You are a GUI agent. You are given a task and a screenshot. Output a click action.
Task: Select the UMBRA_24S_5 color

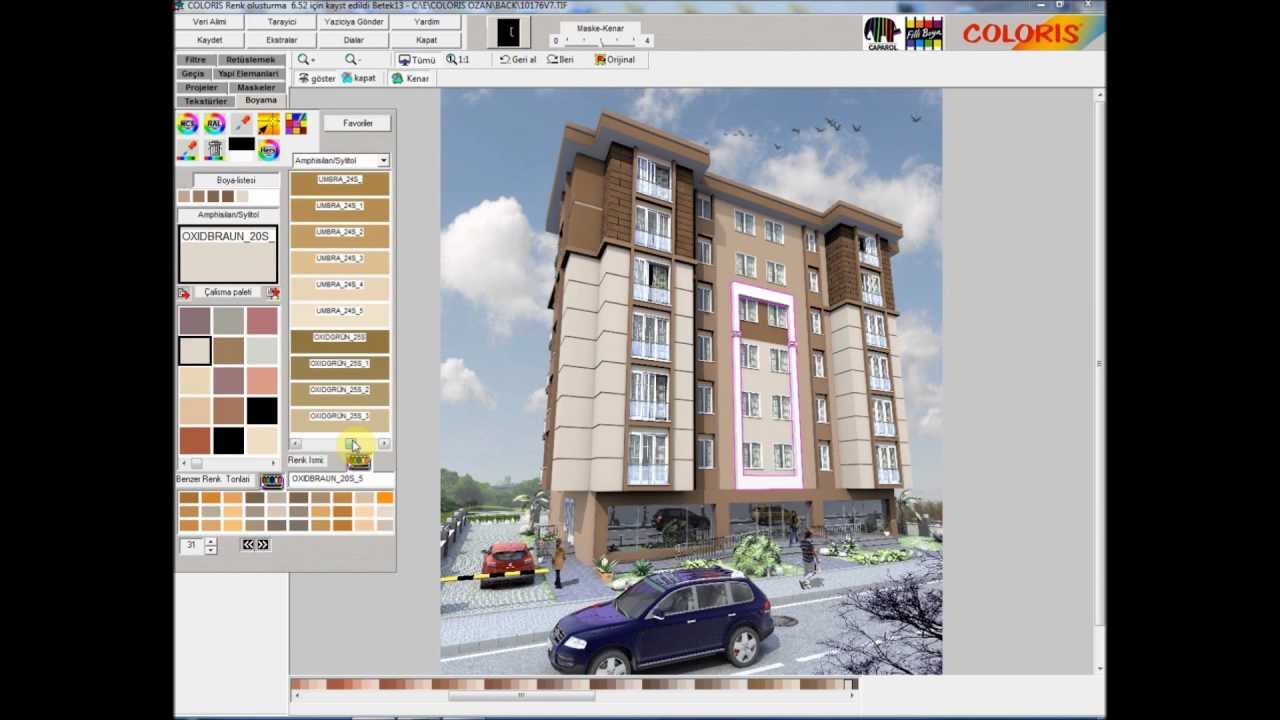340,314
